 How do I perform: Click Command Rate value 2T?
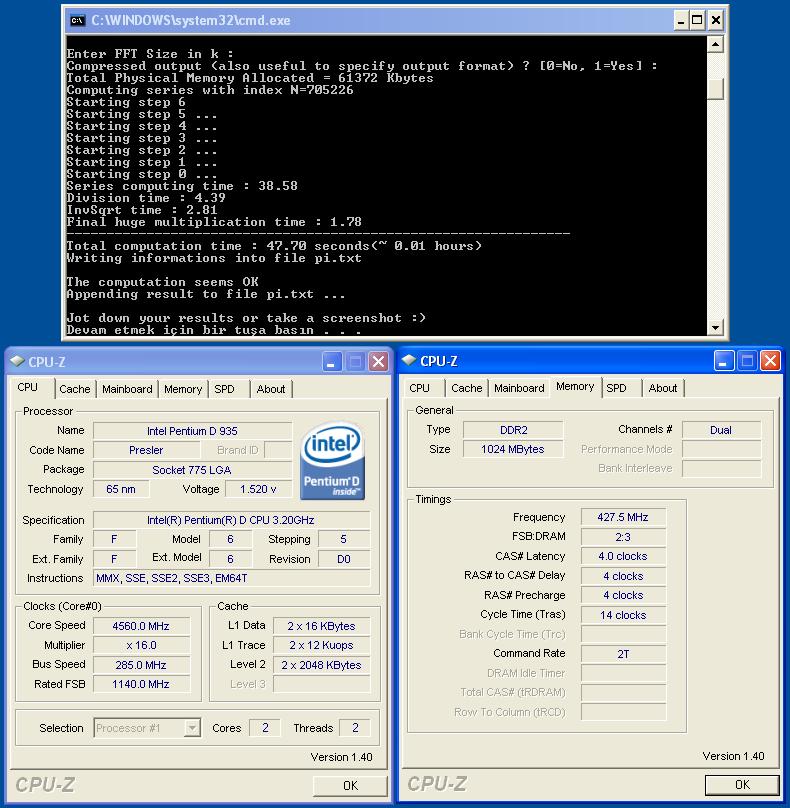pyautogui.click(x=623, y=654)
